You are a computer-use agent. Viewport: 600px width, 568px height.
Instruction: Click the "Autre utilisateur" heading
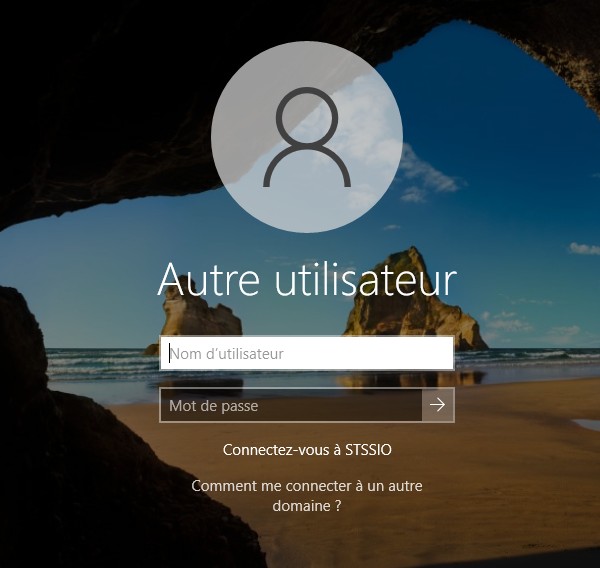(x=307, y=279)
